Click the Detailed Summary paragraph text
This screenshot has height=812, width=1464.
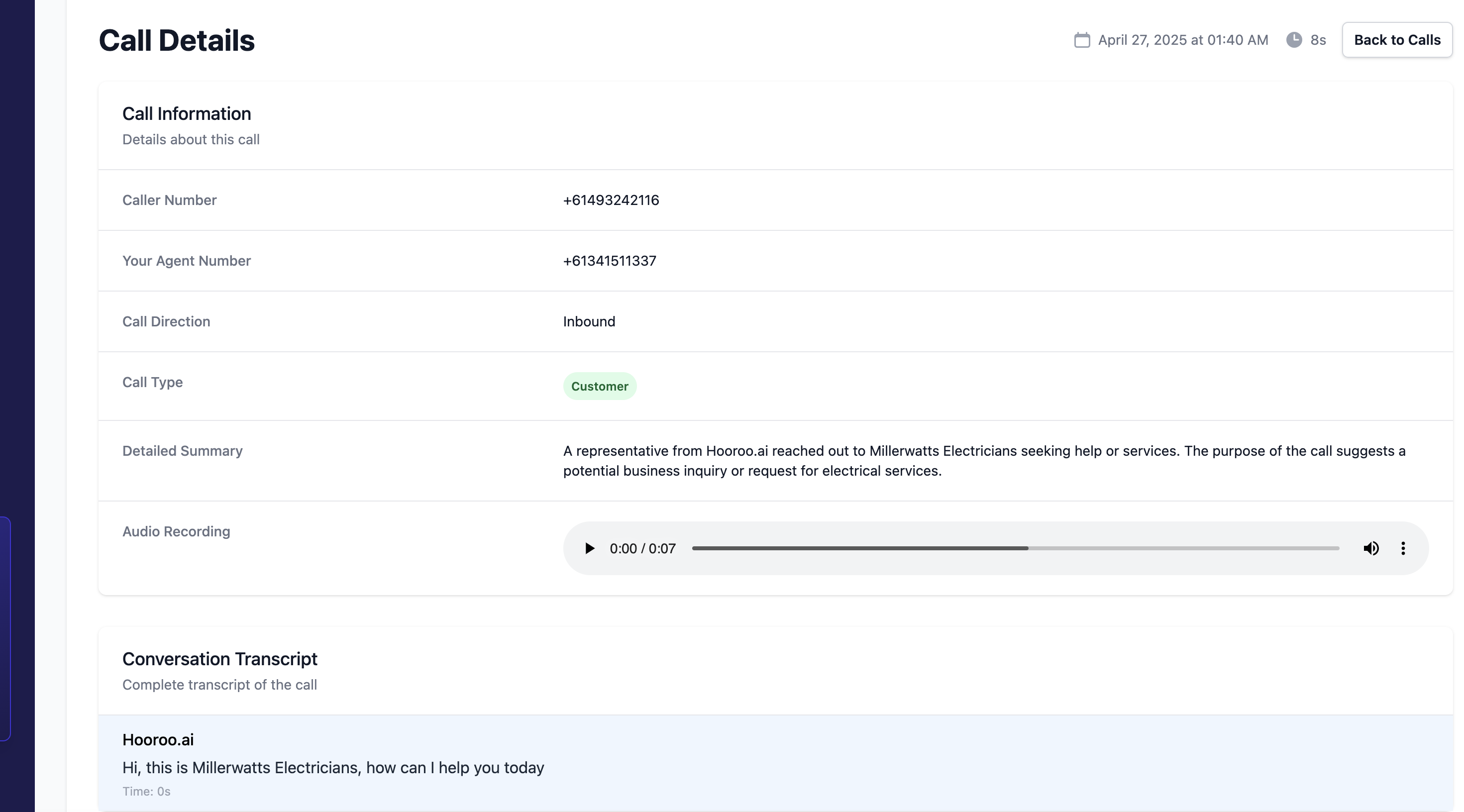pyautogui.click(x=984, y=461)
